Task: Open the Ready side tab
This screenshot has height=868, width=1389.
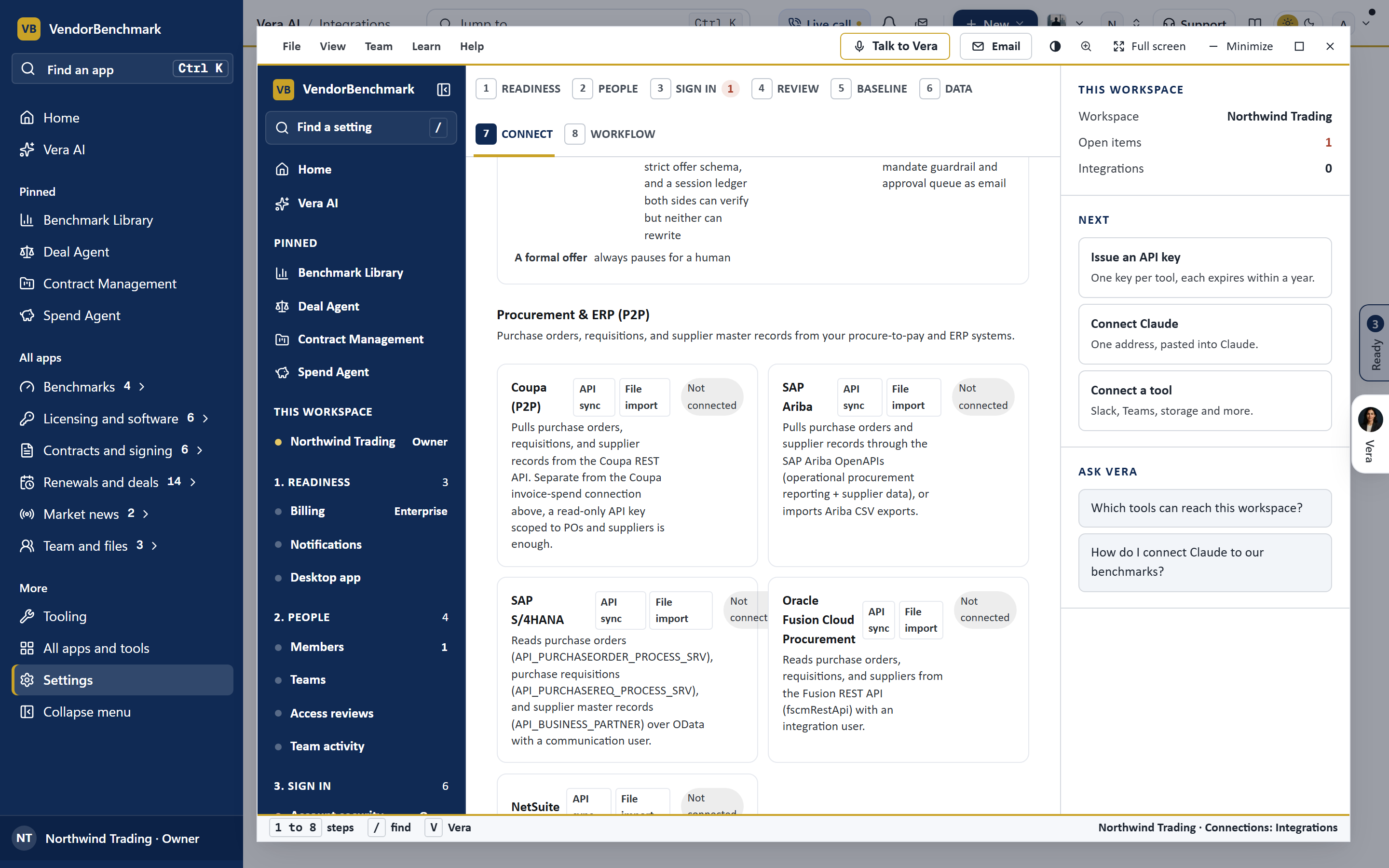Action: pos(1375,343)
